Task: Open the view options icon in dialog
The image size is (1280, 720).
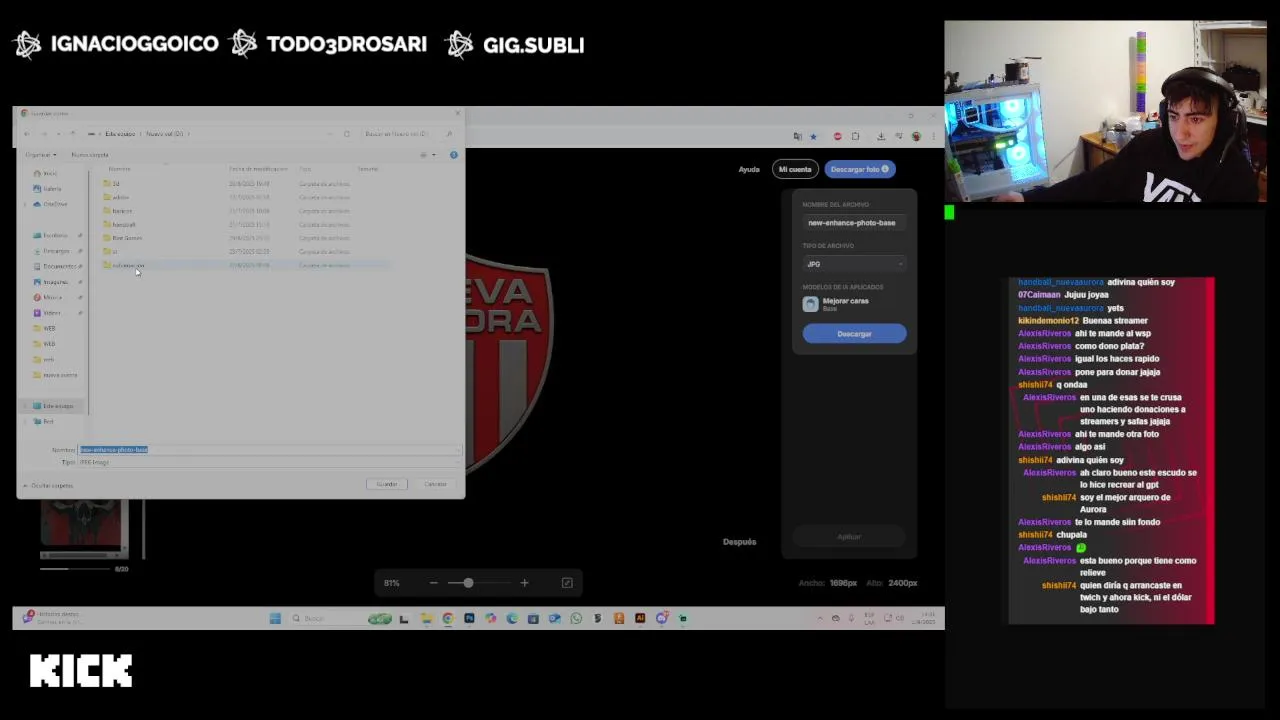Action: click(x=425, y=155)
